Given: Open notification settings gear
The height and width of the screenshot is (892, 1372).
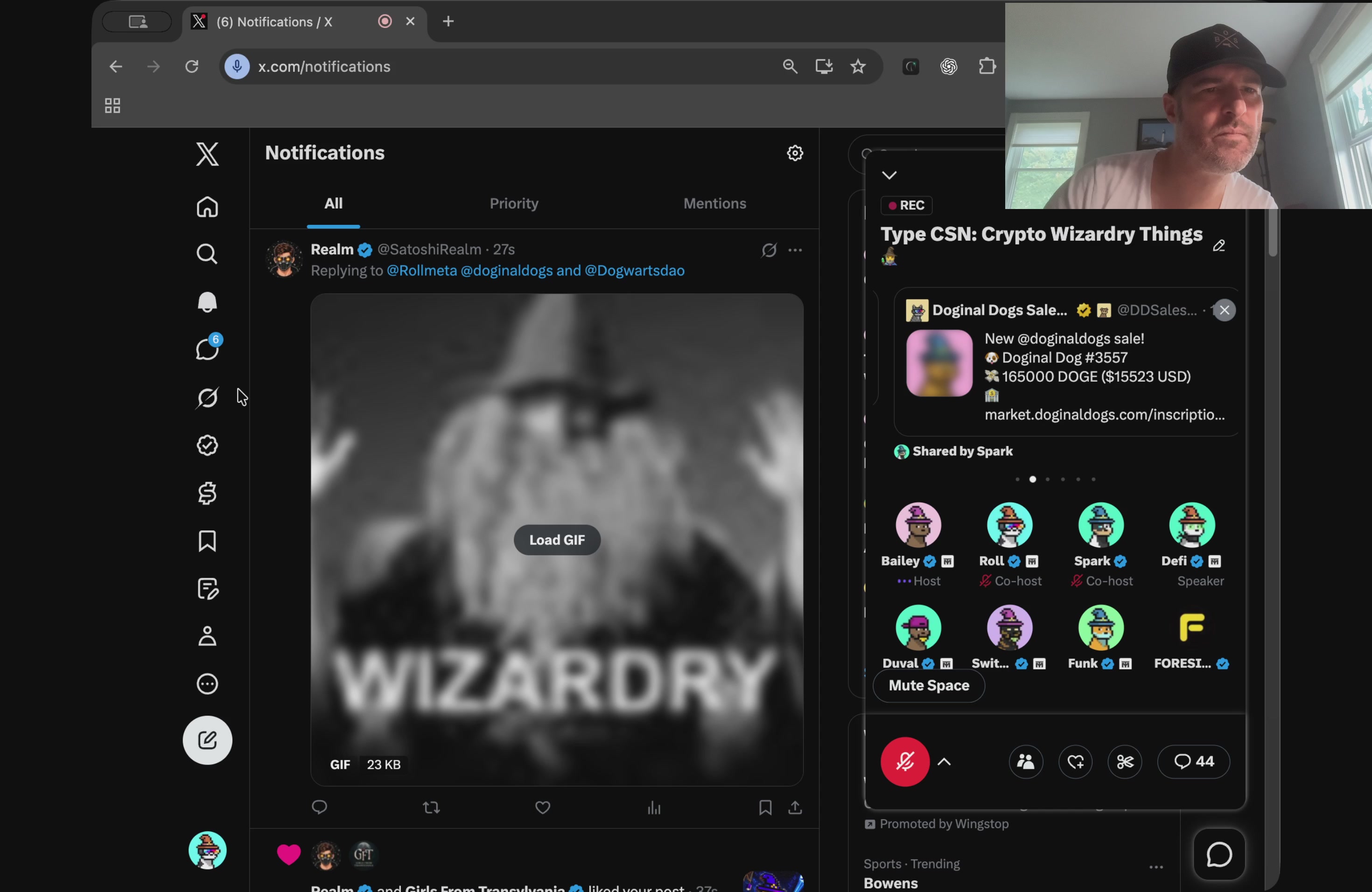Looking at the screenshot, I should (x=795, y=153).
